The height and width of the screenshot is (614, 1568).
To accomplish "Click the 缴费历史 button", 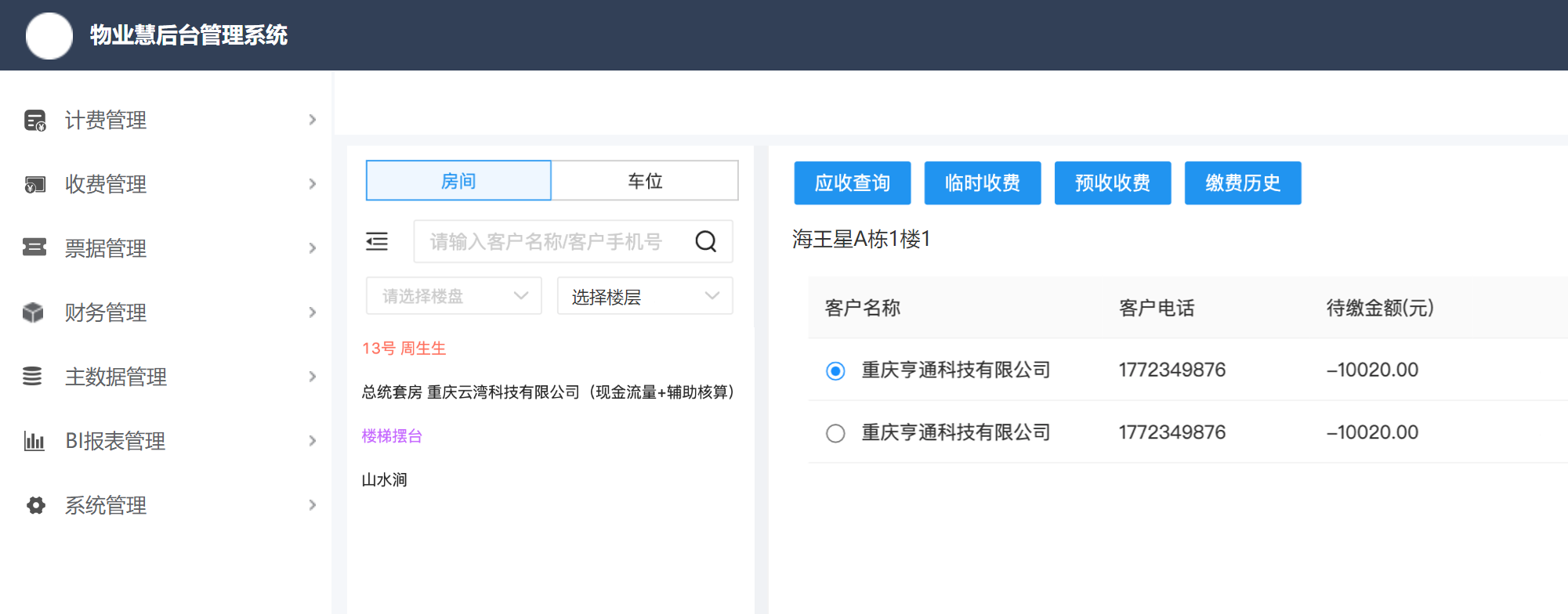I will click(x=1243, y=183).
